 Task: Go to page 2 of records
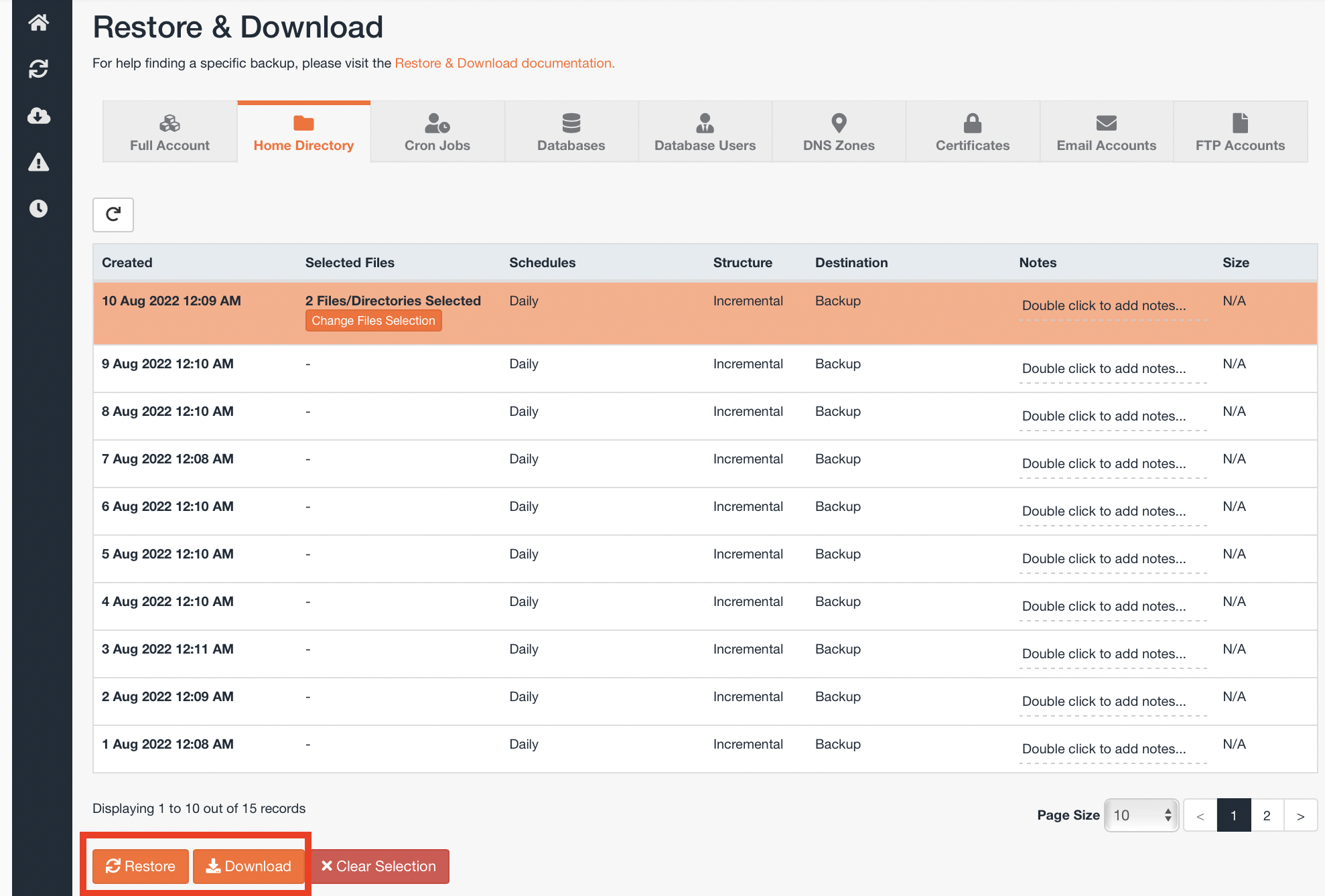pyautogui.click(x=1266, y=815)
